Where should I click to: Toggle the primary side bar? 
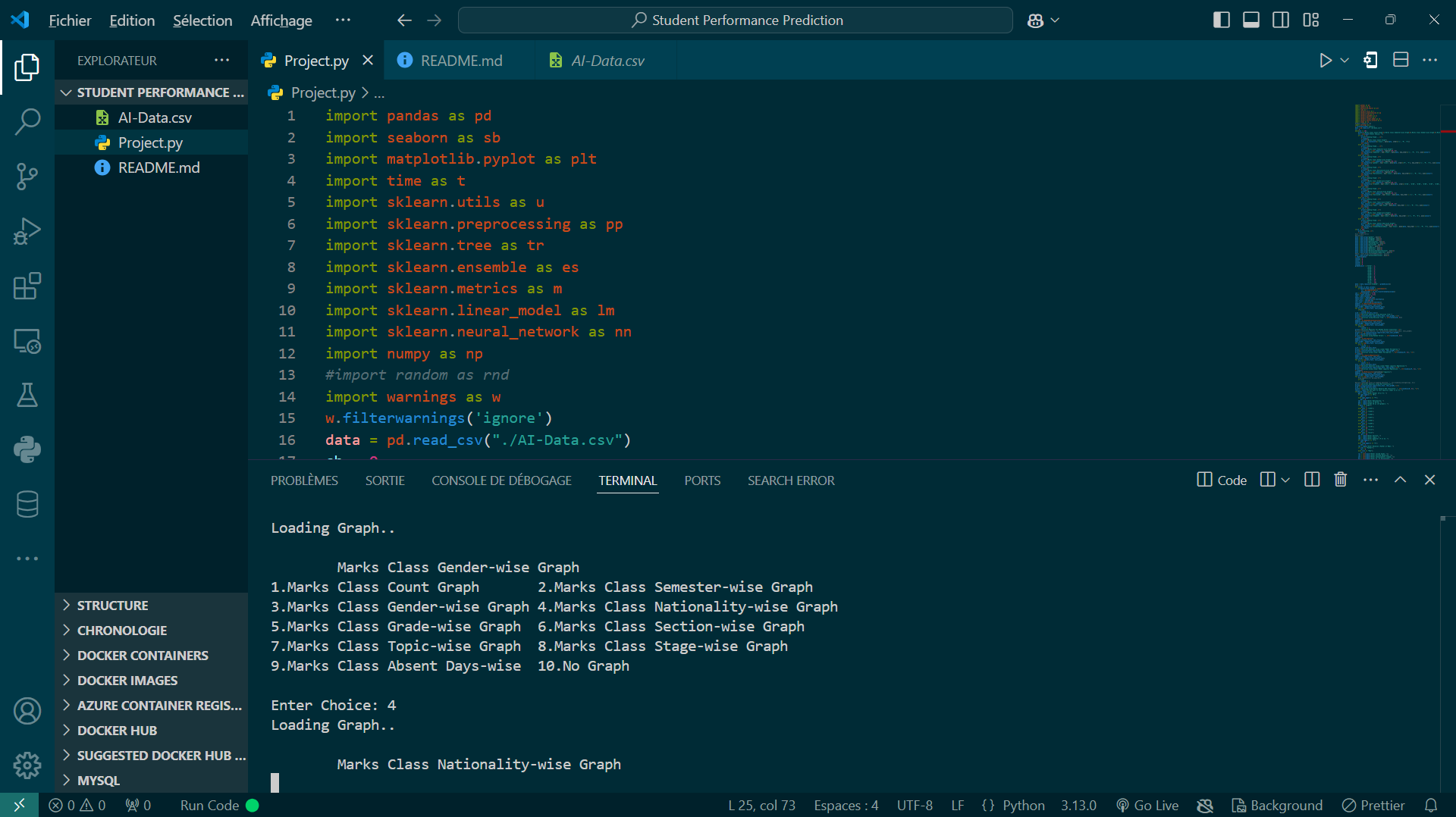[x=1221, y=20]
